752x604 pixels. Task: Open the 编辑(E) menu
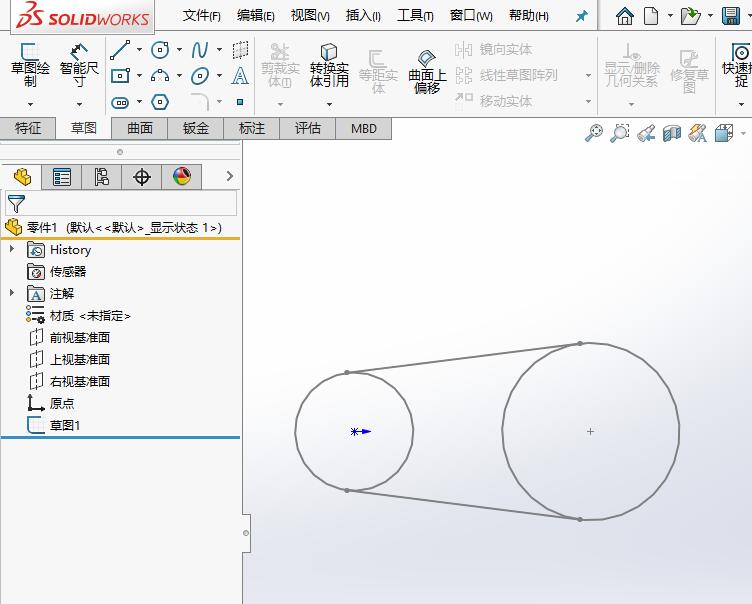256,16
